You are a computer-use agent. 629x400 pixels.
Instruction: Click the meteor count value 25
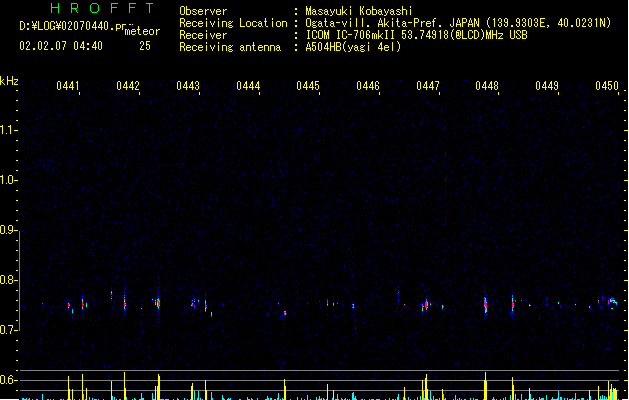click(x=145, y=46)
